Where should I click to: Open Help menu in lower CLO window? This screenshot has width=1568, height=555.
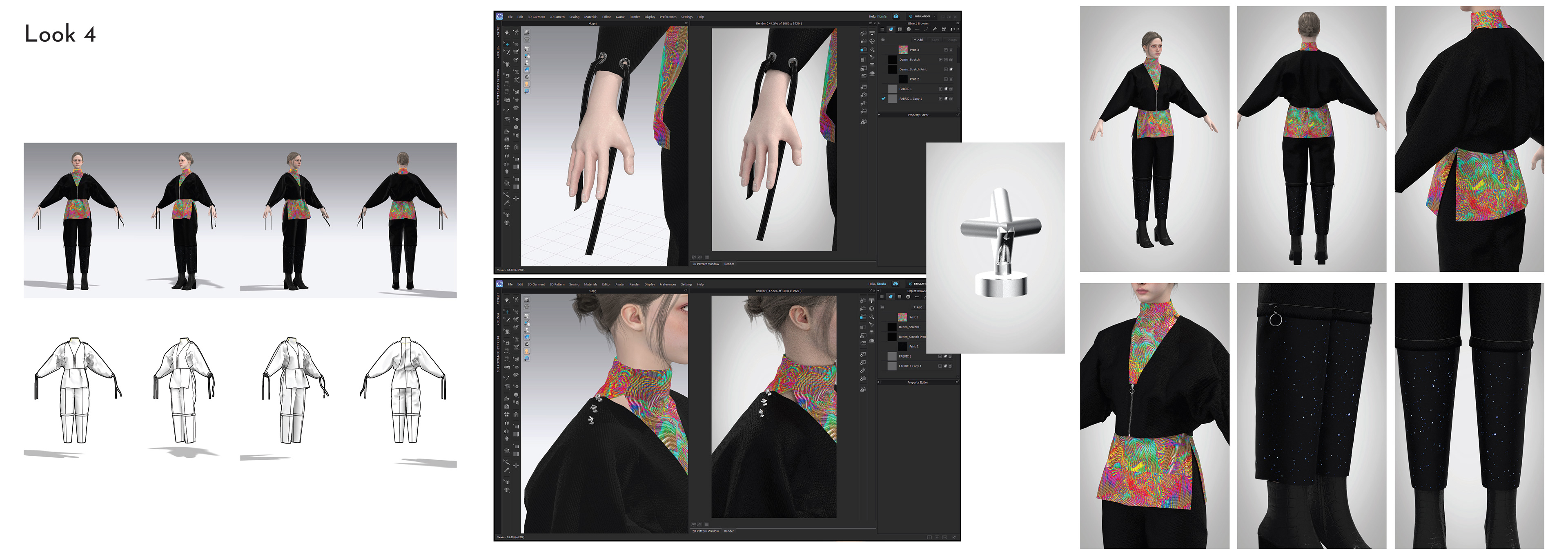point(700,284)
